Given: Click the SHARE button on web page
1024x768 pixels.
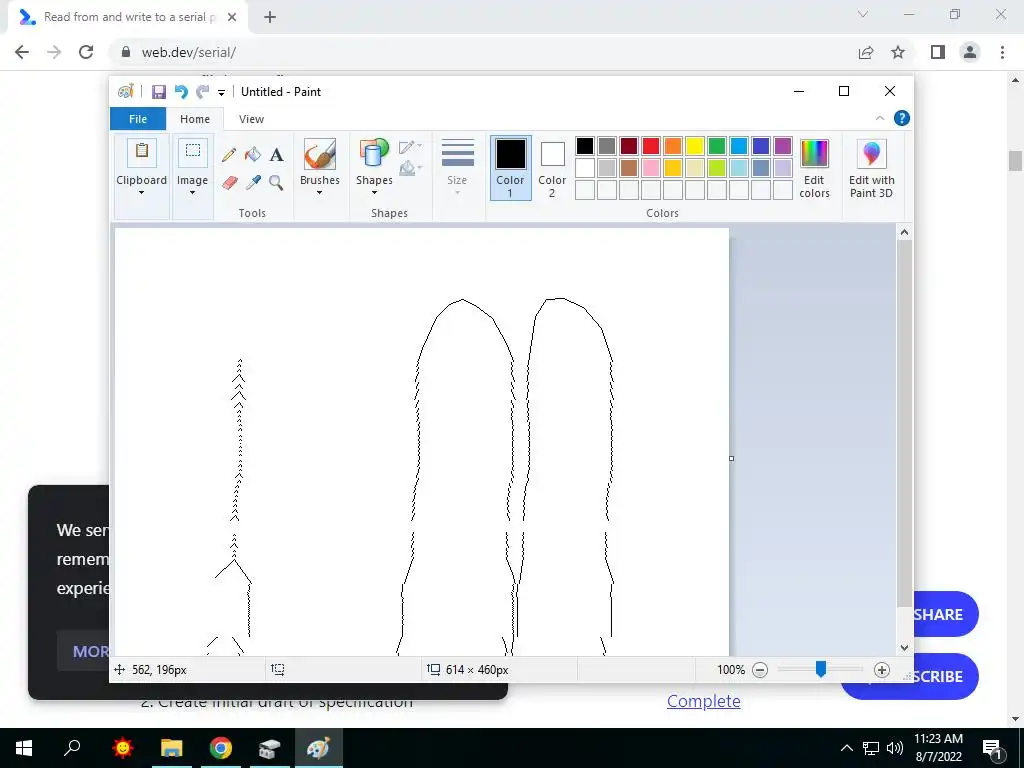Looking at the screenshot, I should [940, 614].
